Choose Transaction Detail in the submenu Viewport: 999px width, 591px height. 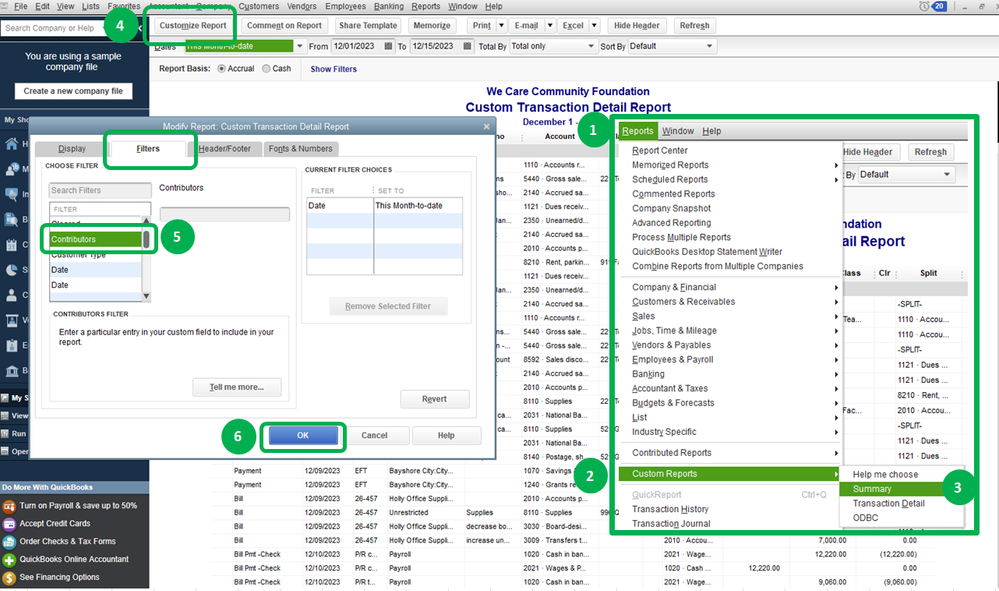(889, 503)
